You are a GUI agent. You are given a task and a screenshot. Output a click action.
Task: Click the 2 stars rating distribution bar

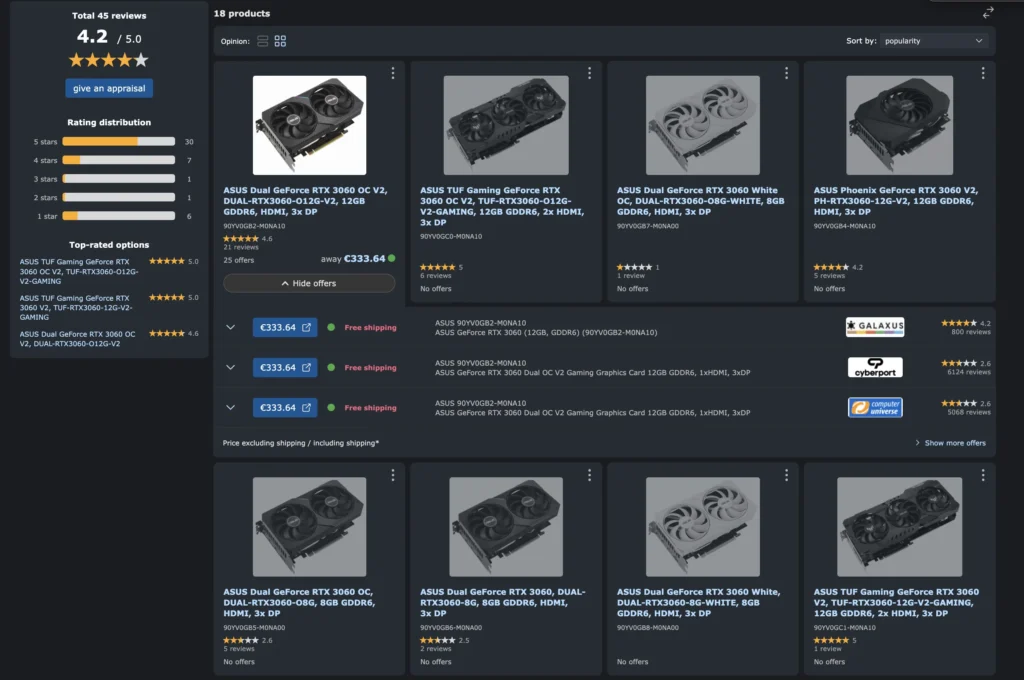118,197
